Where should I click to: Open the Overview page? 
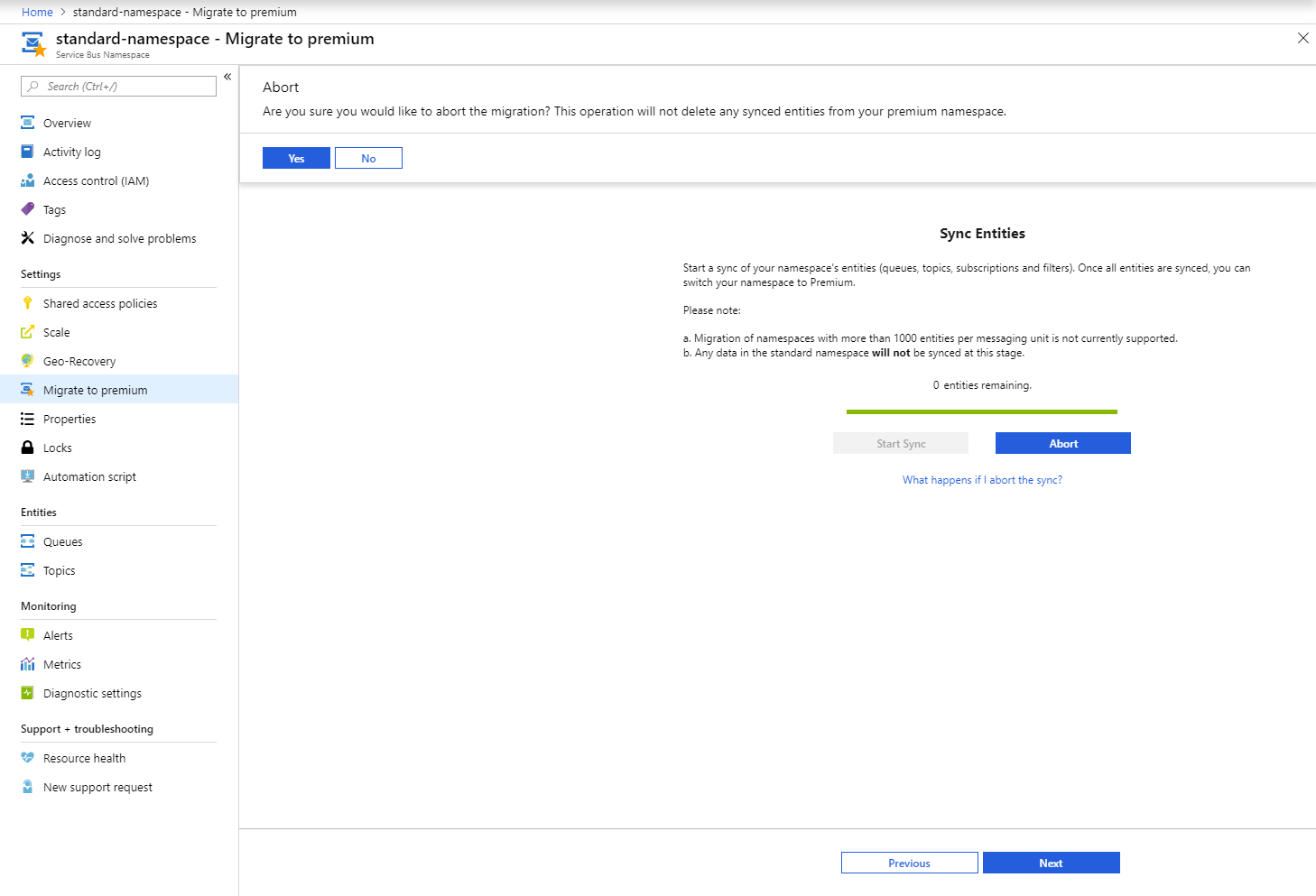coord(68,123)
